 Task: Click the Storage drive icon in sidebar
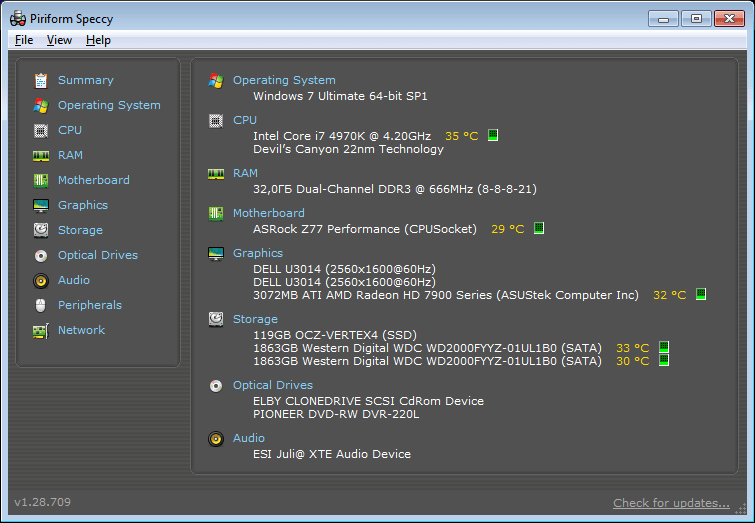point(41,230)
